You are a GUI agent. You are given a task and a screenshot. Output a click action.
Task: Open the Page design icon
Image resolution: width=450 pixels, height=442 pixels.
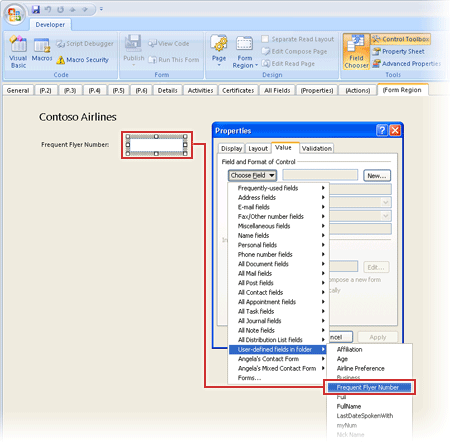click(x=219, y=44)
